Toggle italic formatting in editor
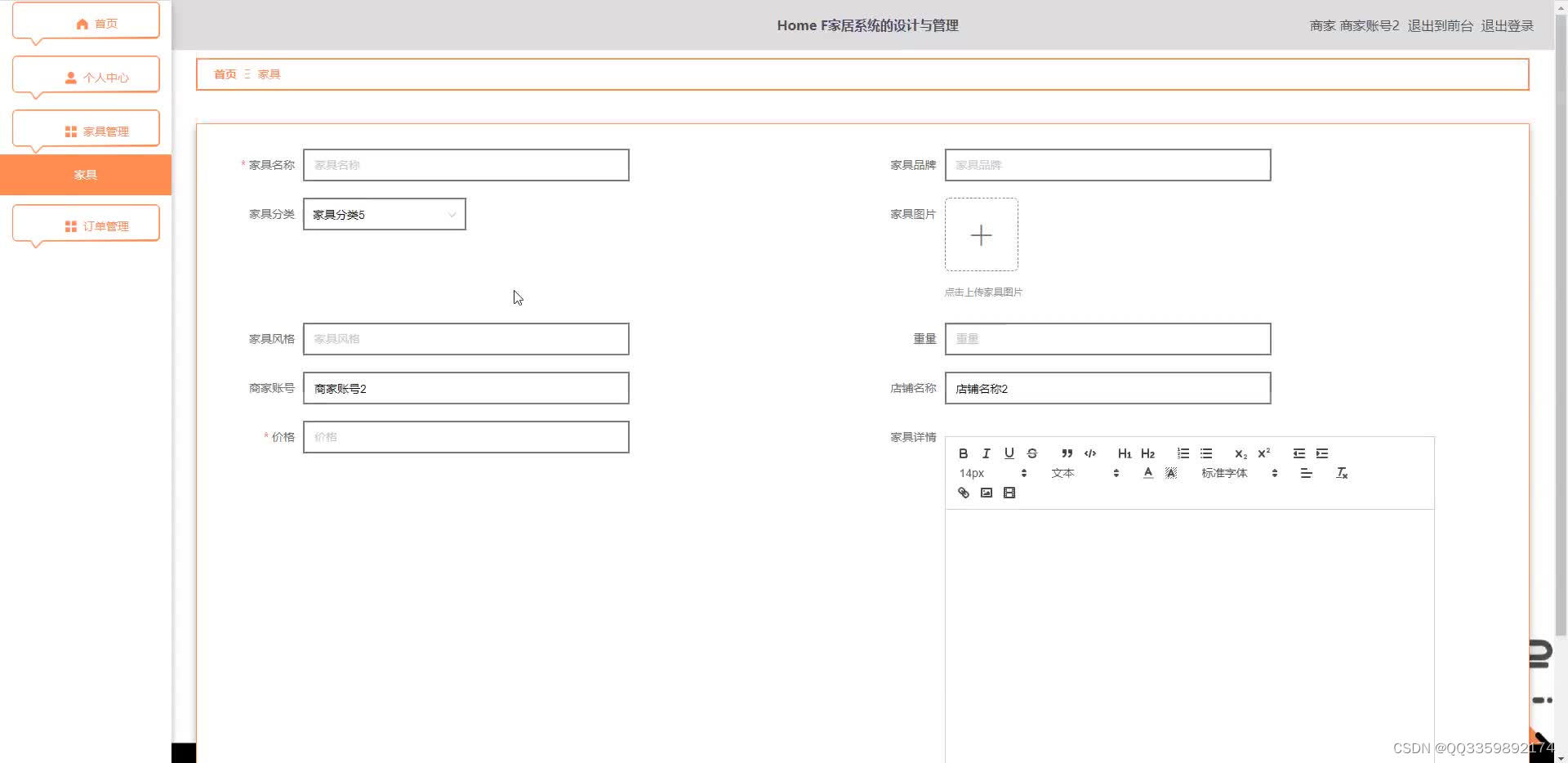Screen dimensions: 1568x763 (x=986, y=453)
